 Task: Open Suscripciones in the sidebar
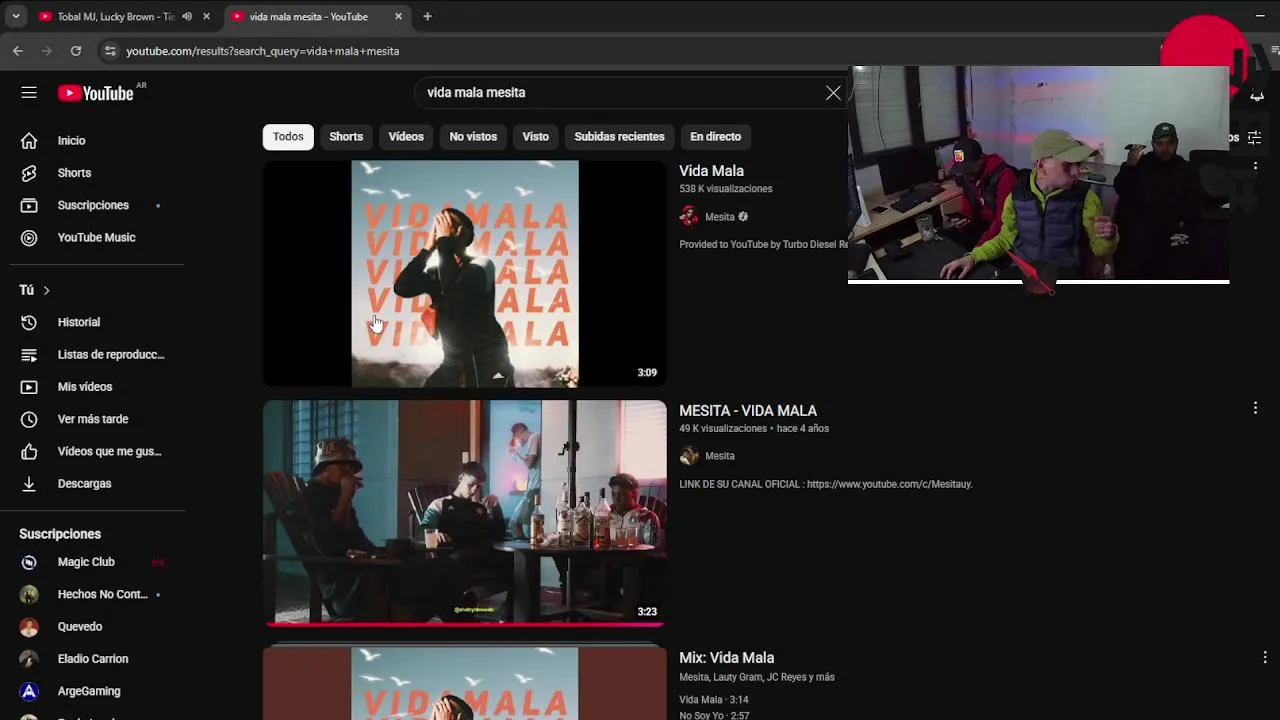pos(92,205)
